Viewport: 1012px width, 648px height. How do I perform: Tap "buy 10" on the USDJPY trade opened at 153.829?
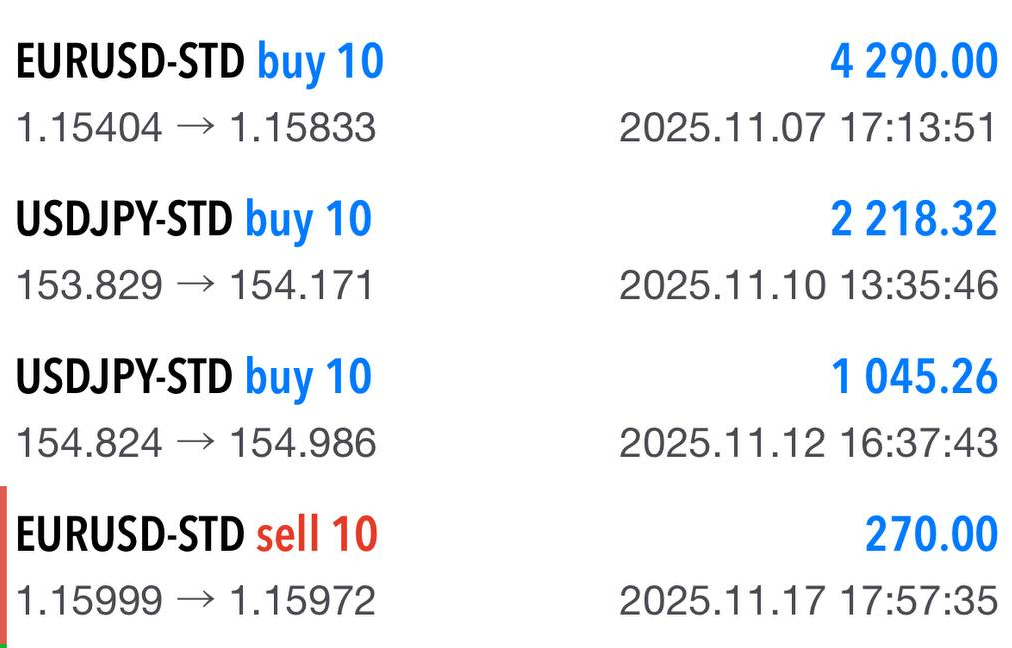[308, 220]
